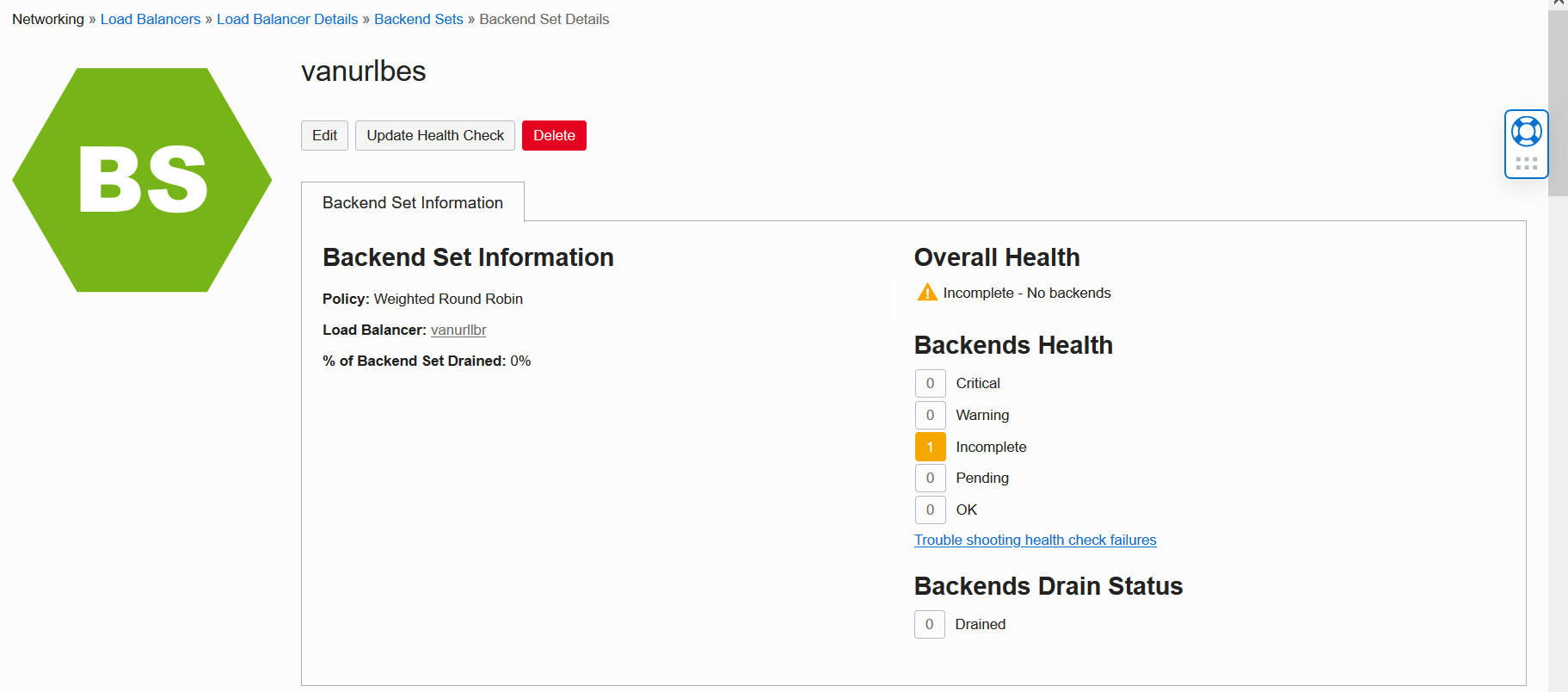The image size is (1568, 692).
Task: Click the grid dots below help icon
Action: pos(1526,164)
